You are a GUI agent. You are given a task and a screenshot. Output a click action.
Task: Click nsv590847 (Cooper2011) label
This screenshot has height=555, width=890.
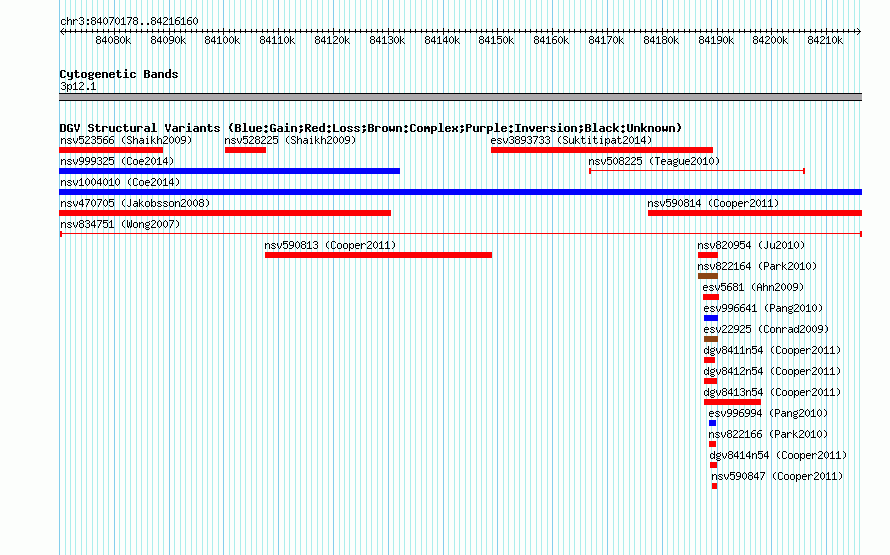point(778,476)
